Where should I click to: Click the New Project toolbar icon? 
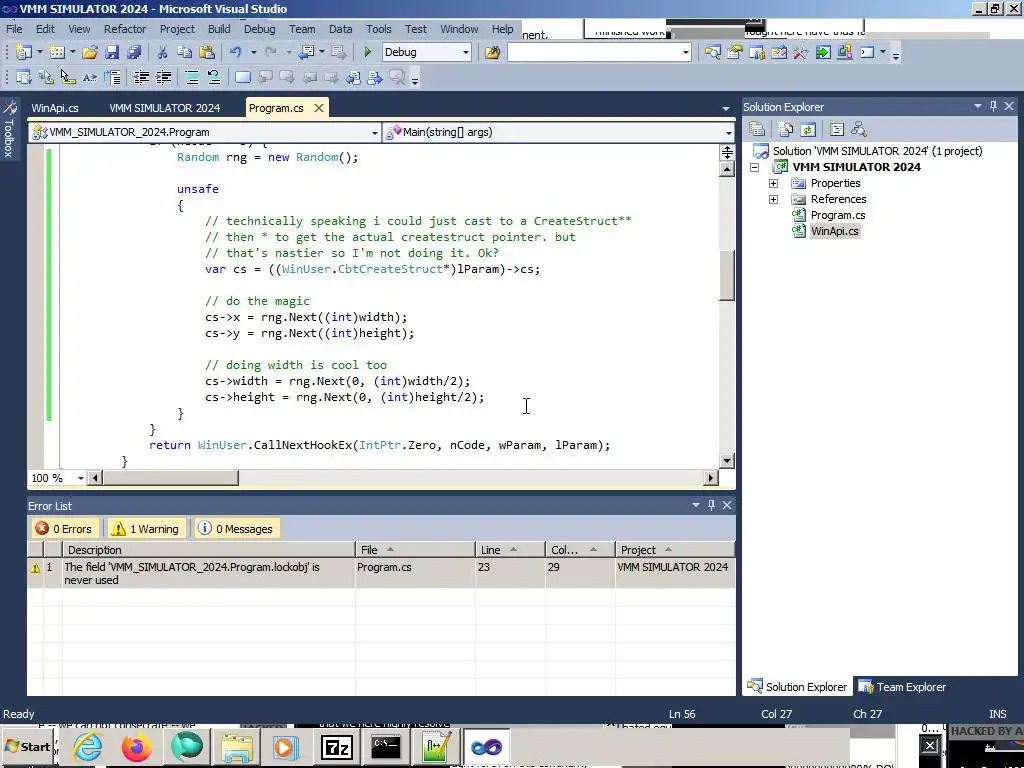pos(24,52)
